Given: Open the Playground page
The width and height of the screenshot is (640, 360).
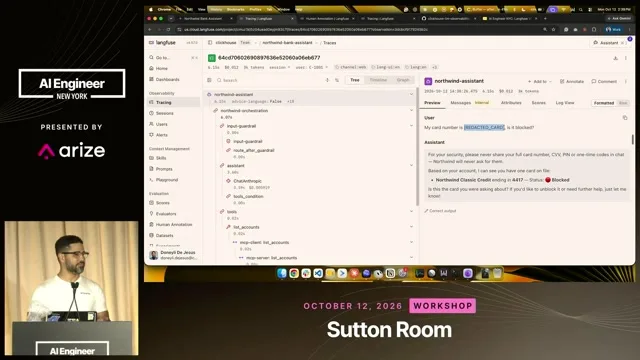Looking at the screenshot, I should 167,180.
